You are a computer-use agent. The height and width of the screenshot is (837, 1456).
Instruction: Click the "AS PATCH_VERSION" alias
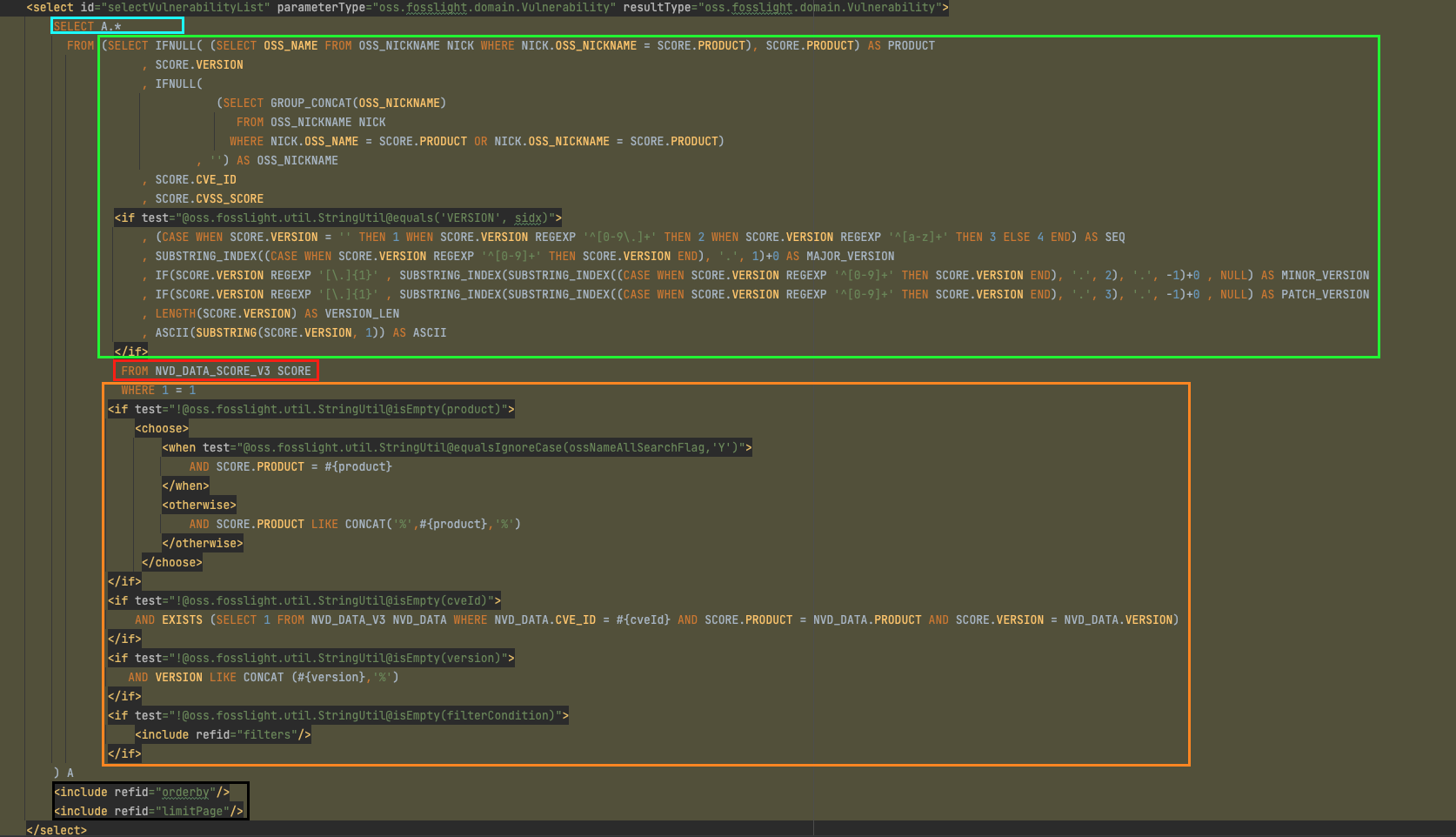(x=1315, y=294)
